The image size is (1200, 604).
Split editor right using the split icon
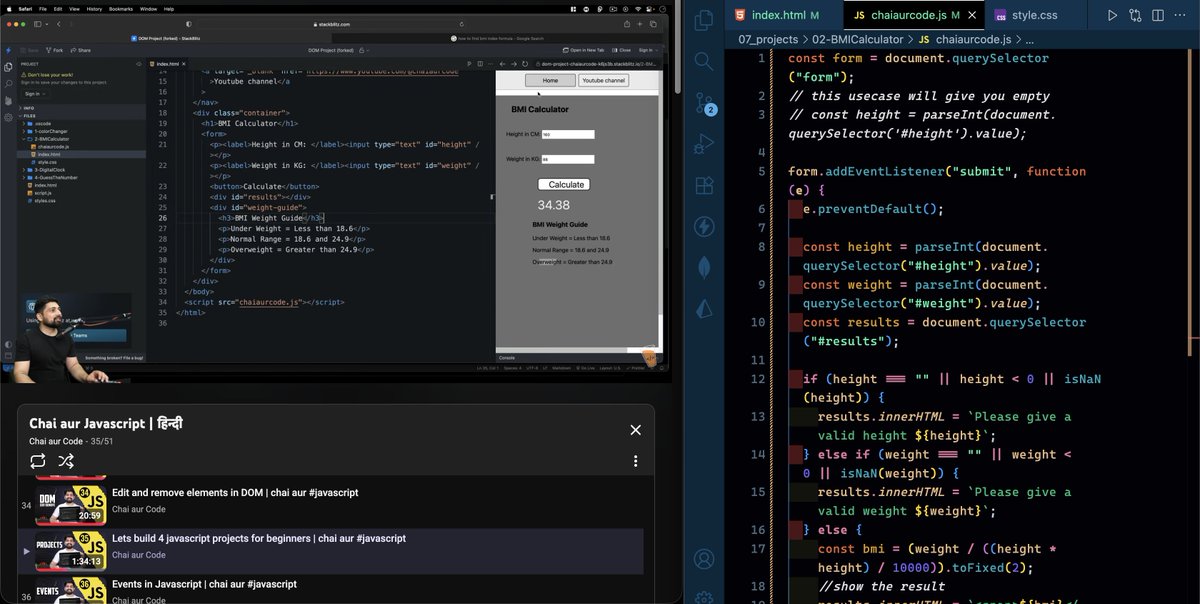(x=1160, y=16)
